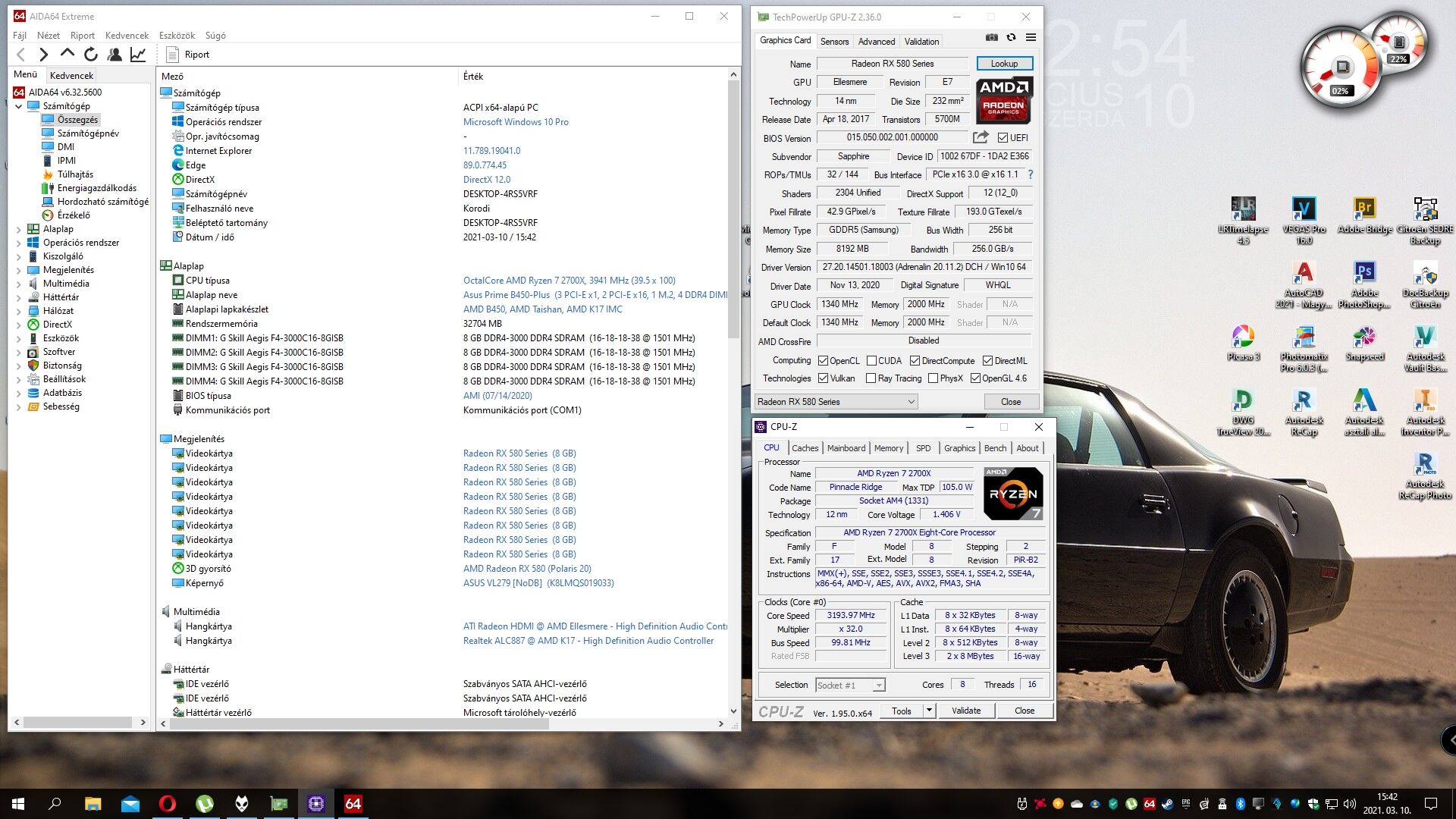This screenshot has width=1456, height=819.
Task: Click Close button in GPU-Z
Action: 1011,402
